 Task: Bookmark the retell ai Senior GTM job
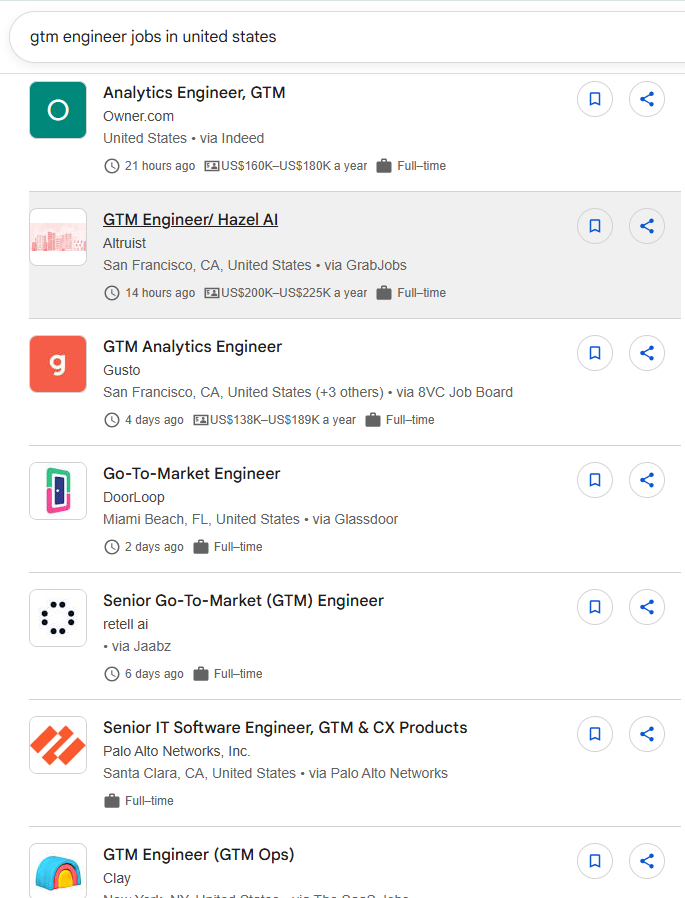pos(595,607)
